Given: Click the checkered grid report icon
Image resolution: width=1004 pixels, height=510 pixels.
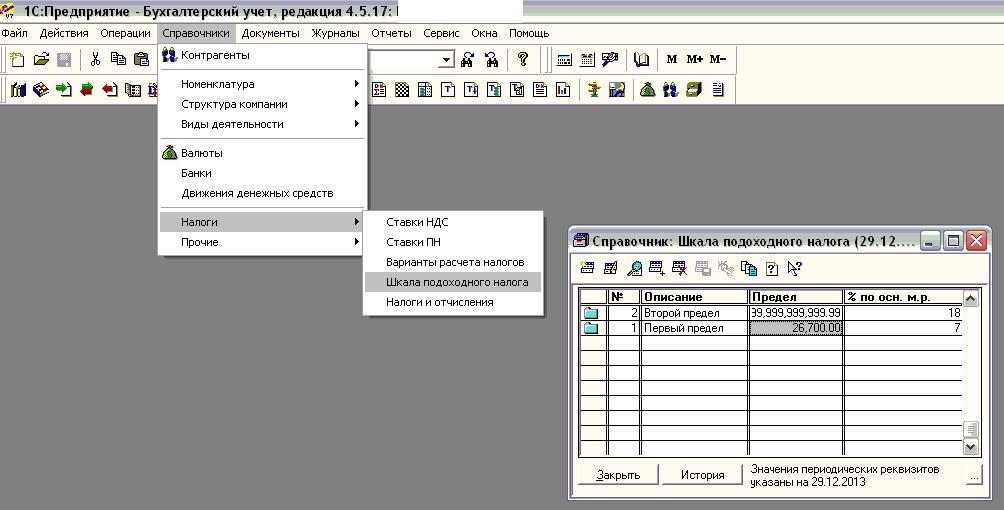Looking at the screenshot, I should [401, 90].
